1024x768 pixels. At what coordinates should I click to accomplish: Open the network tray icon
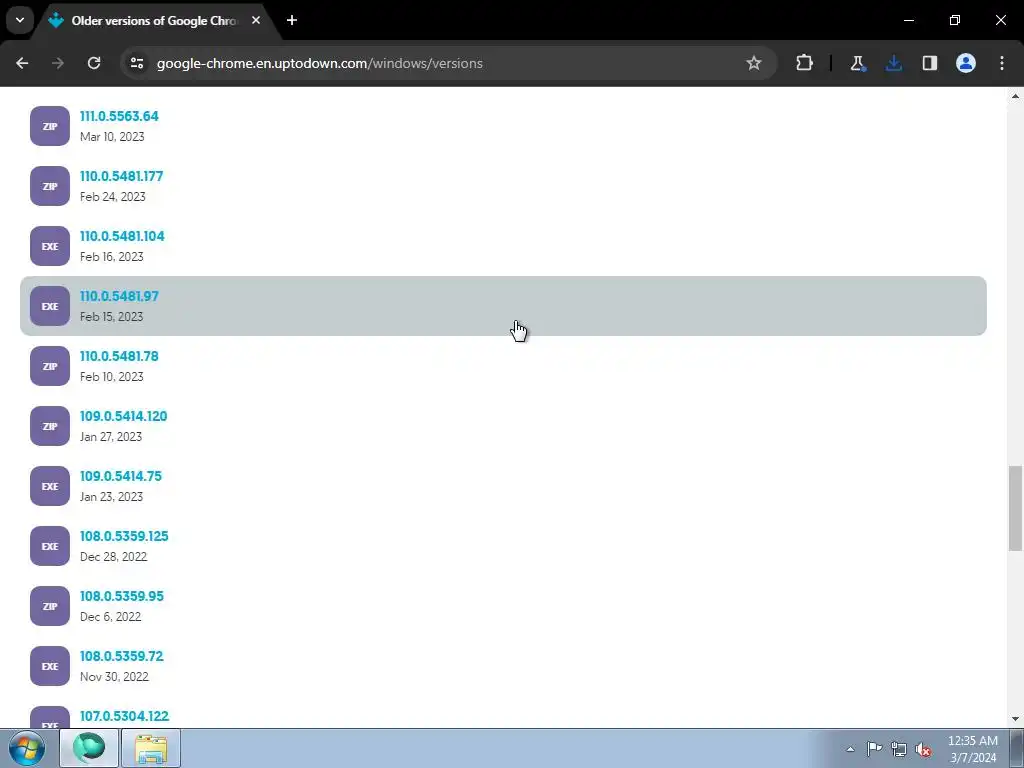tap(899, 749)
